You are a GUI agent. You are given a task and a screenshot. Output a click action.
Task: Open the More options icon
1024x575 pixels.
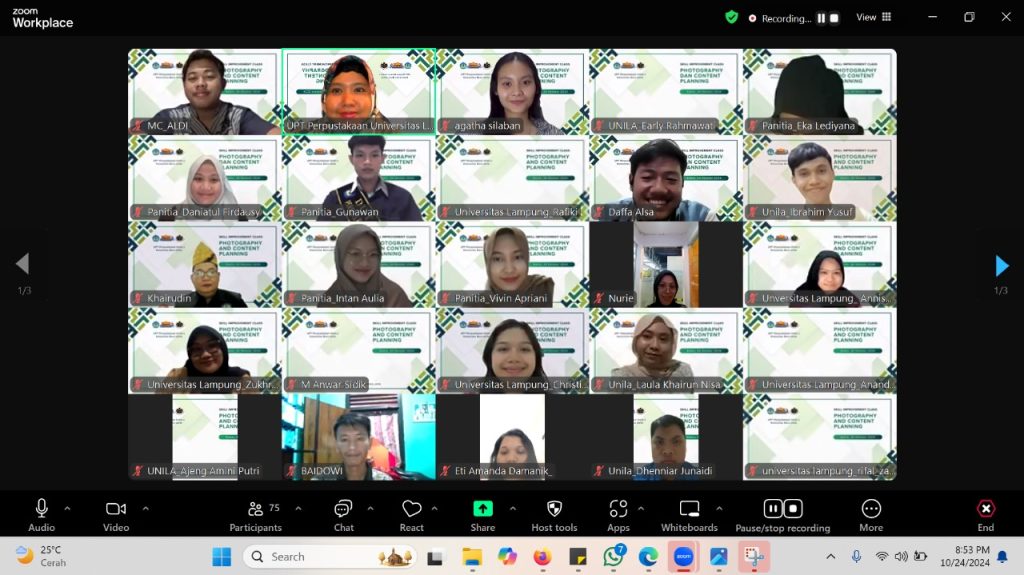[871, 509]
